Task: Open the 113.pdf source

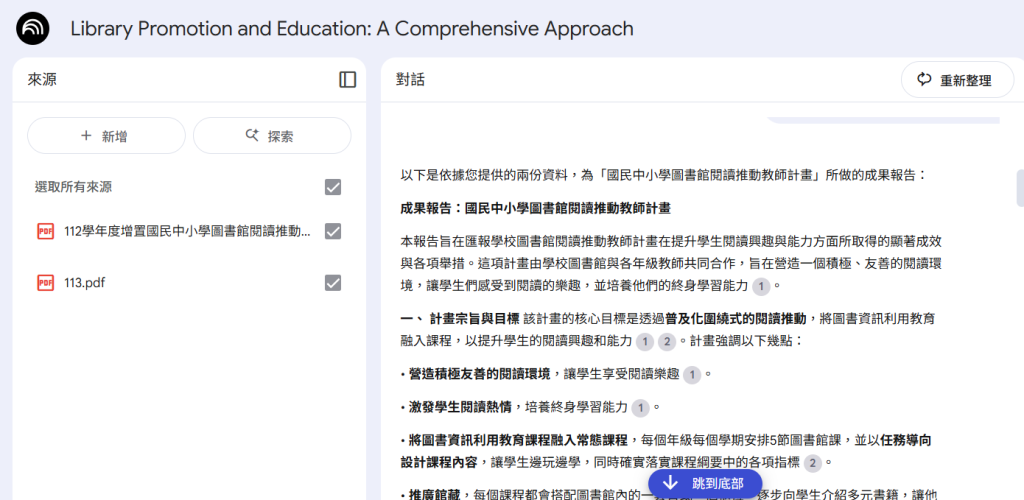Action: pos(85,283)
